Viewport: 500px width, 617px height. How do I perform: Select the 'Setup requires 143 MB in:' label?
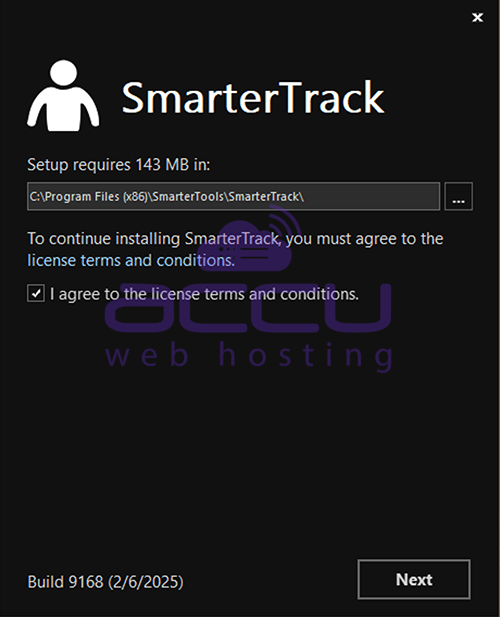118,164
